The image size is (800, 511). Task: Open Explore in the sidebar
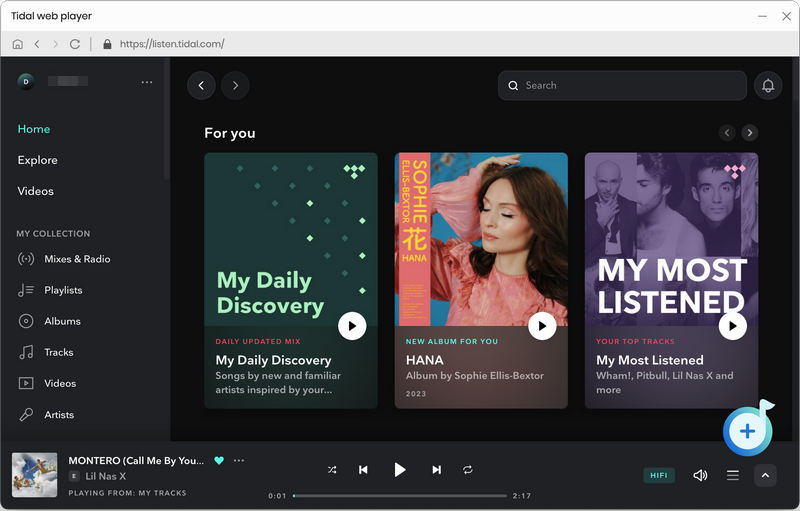click(37, 160)
